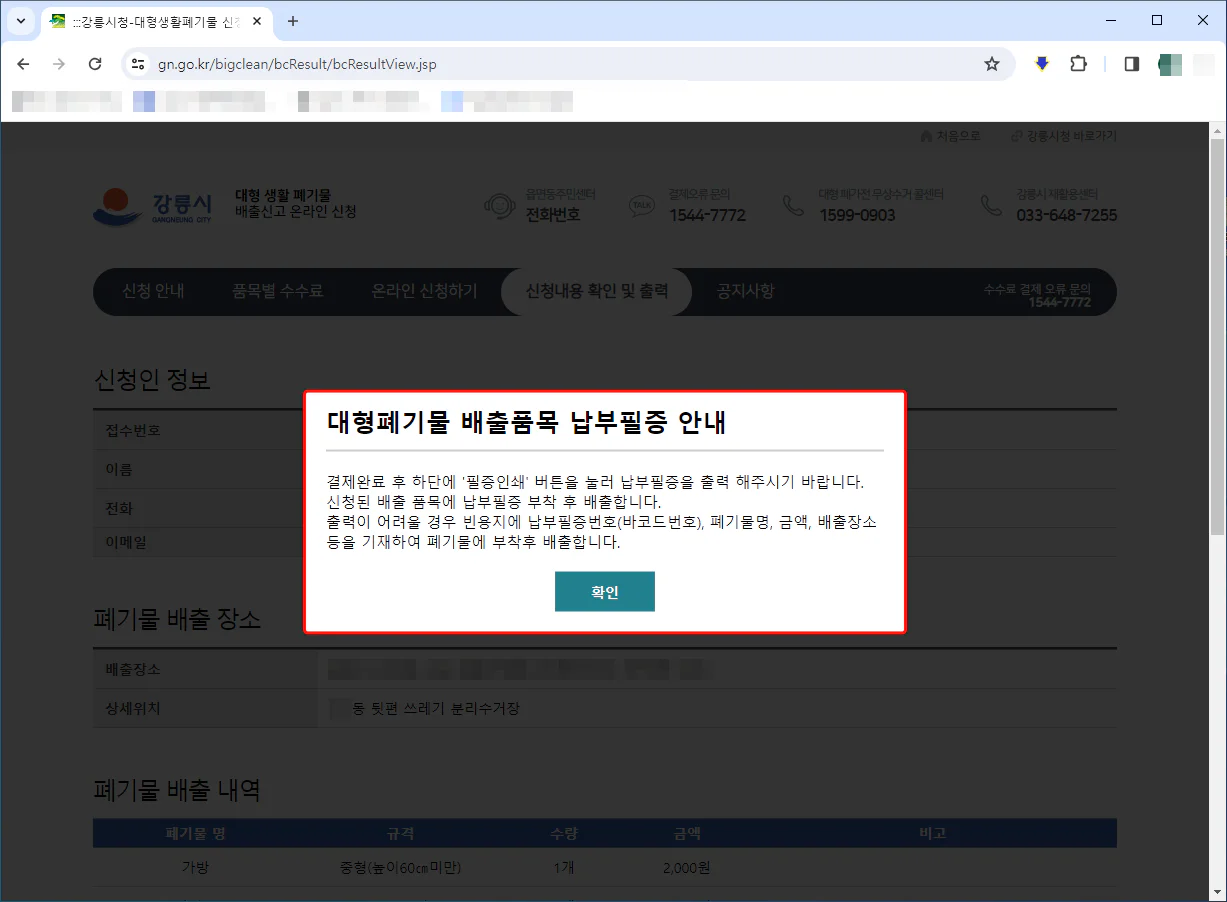Click the 접수번호 row label
Image resolution: width=1227 pixels, height=902 pixels.
click(x=133, y=431)
